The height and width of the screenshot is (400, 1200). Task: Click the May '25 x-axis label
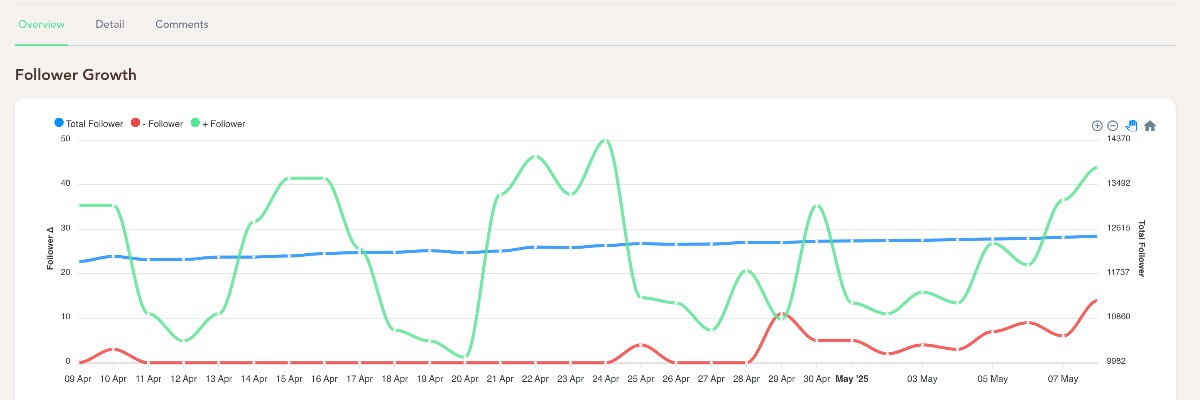click(x=852, y=379)
